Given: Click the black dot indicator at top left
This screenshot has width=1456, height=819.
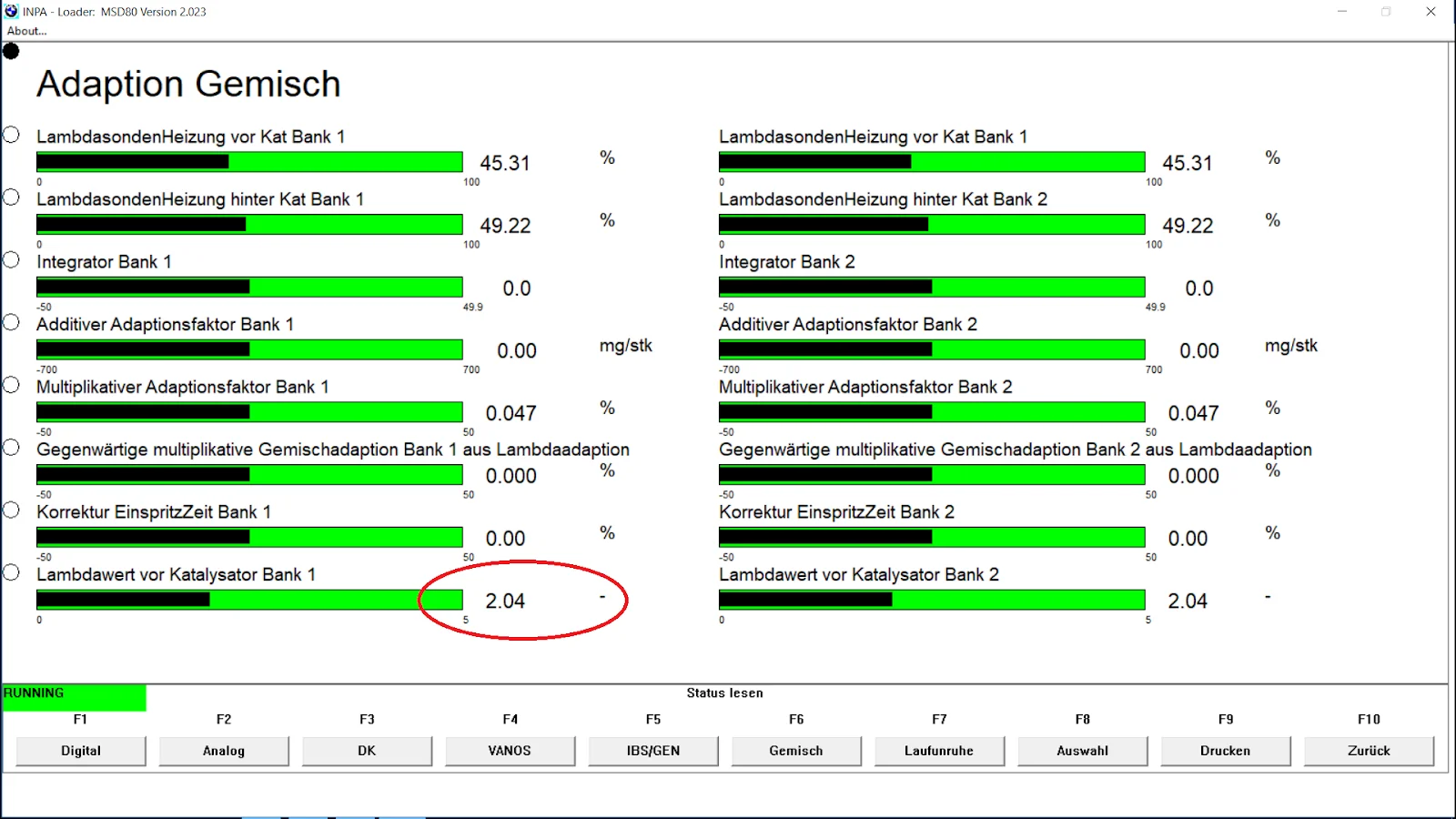Looking at the screenshot, I should [11, 51].
